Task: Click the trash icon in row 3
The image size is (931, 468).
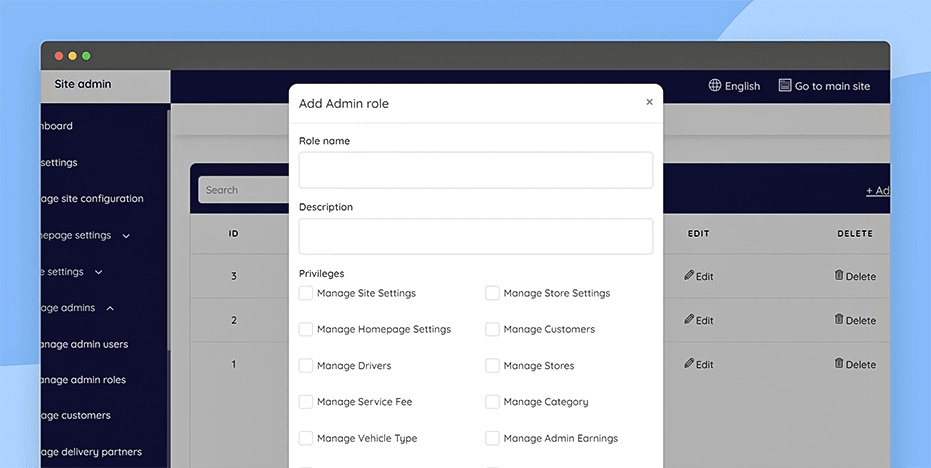Action: (839, 275)
